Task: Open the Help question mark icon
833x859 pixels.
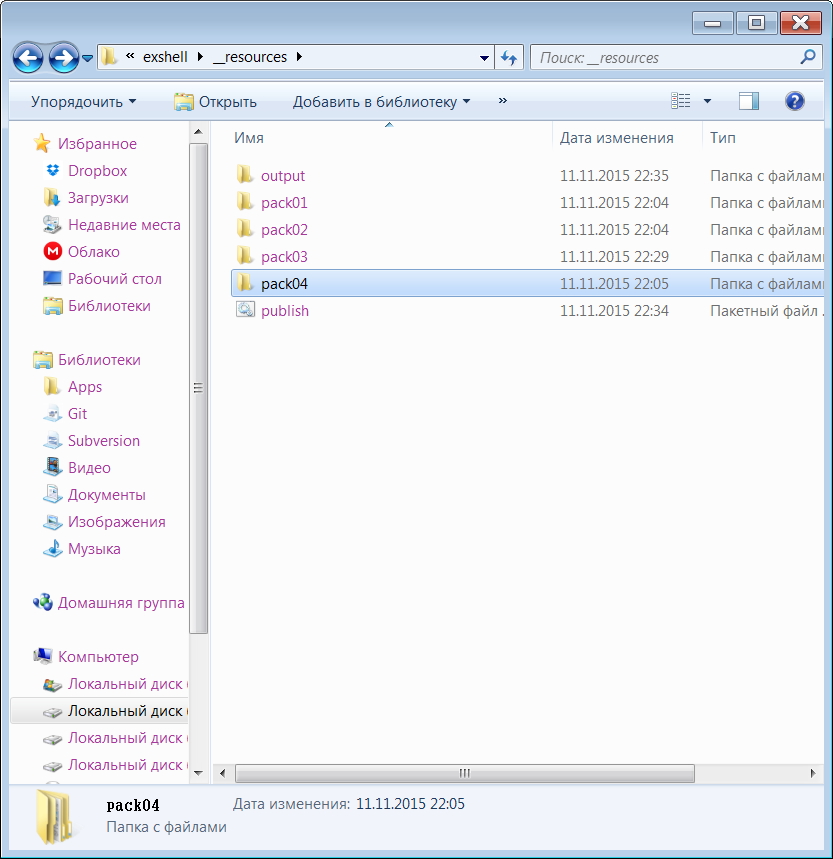Action: (795, 101)
